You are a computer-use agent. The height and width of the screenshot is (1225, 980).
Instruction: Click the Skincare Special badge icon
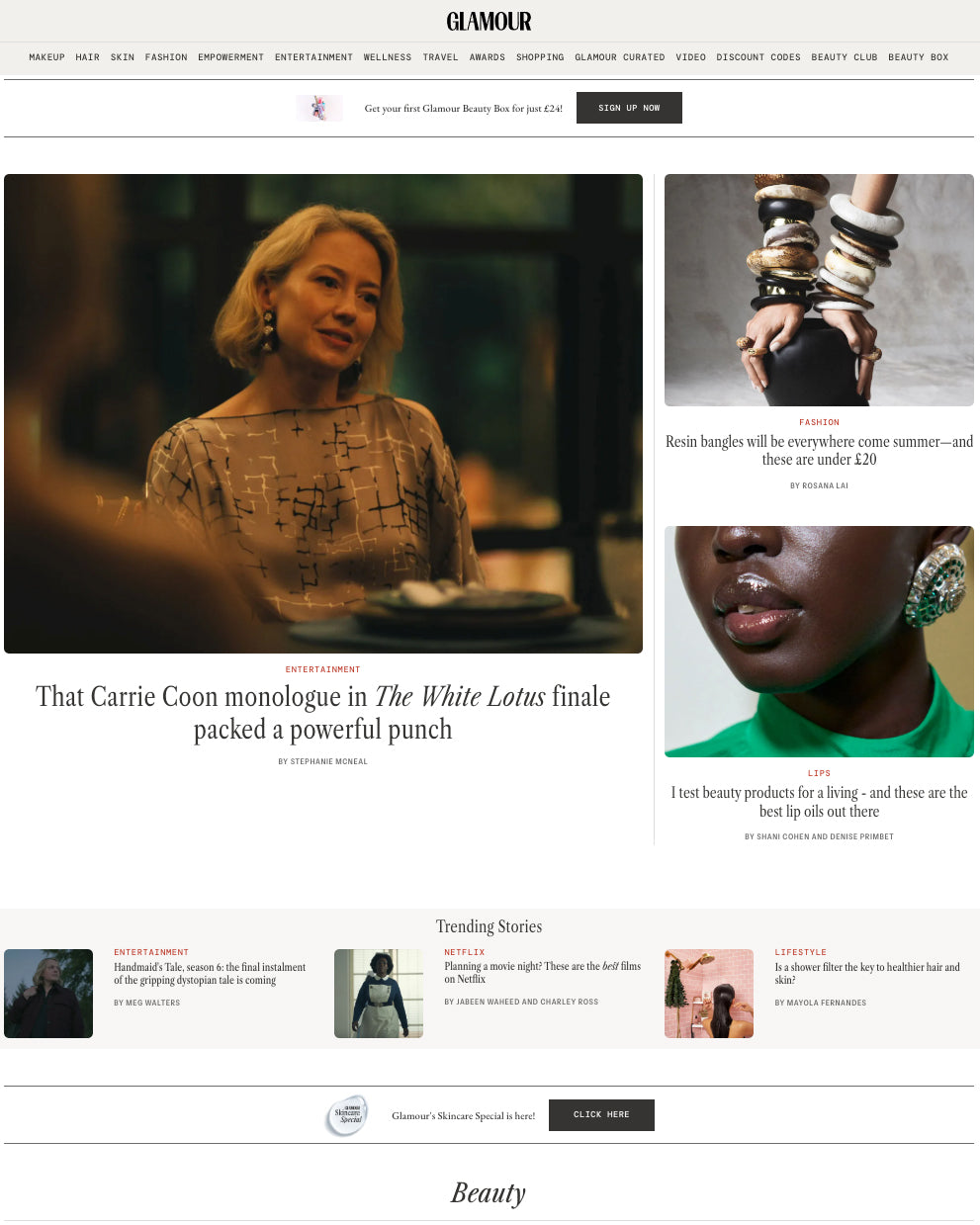pos(347,1115)
